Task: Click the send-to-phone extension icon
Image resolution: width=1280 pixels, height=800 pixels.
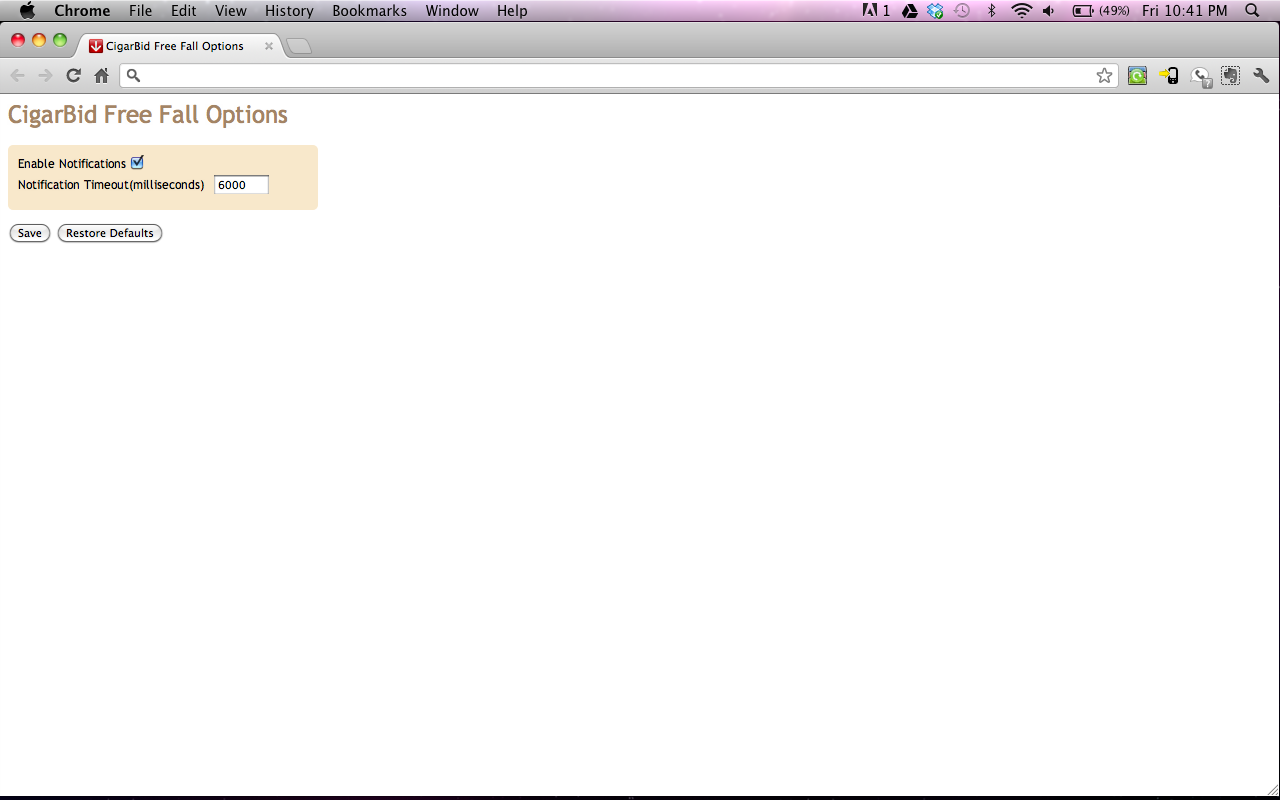Action: (1168, 76)
